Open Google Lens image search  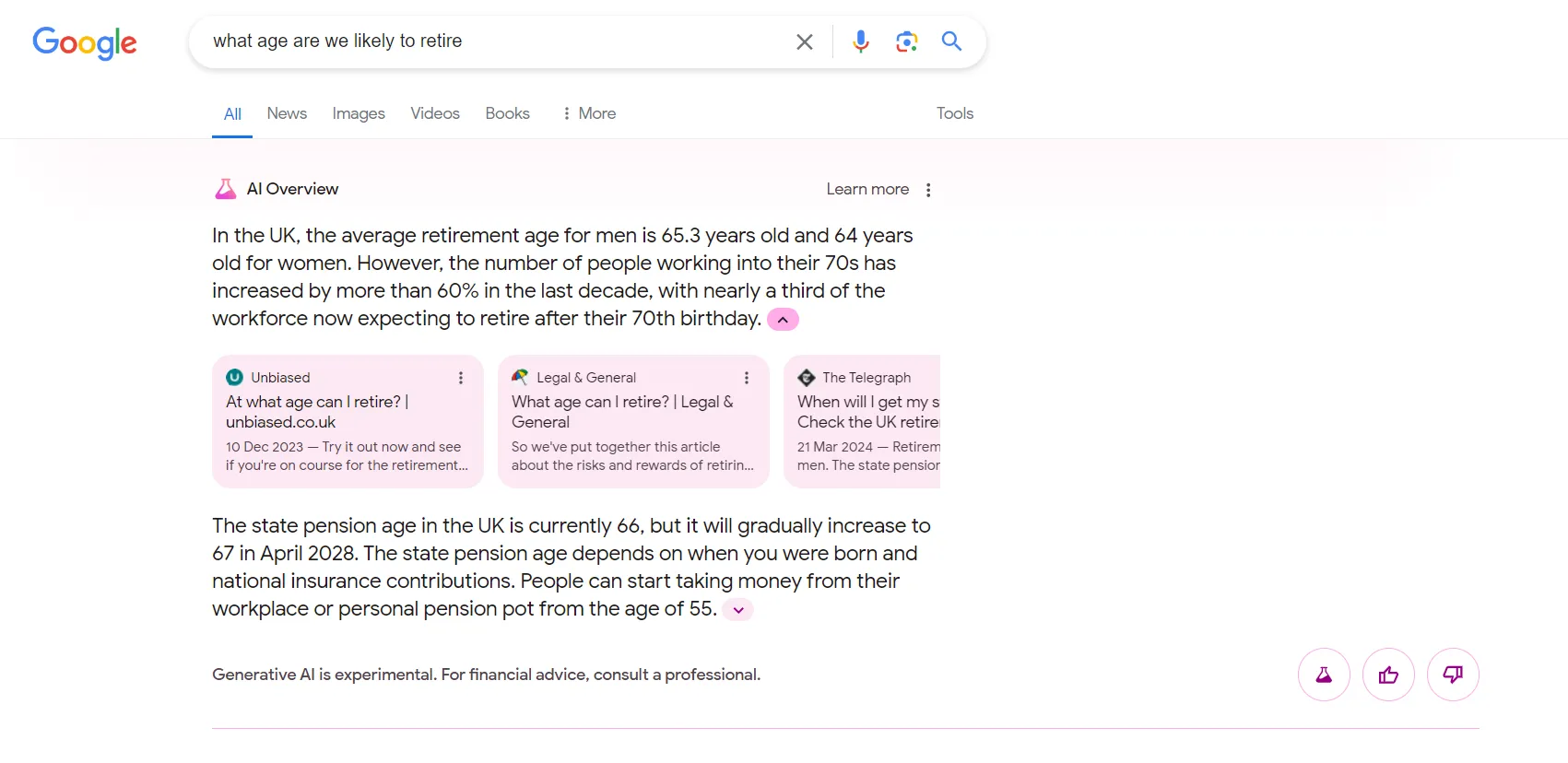click(906, 41)
